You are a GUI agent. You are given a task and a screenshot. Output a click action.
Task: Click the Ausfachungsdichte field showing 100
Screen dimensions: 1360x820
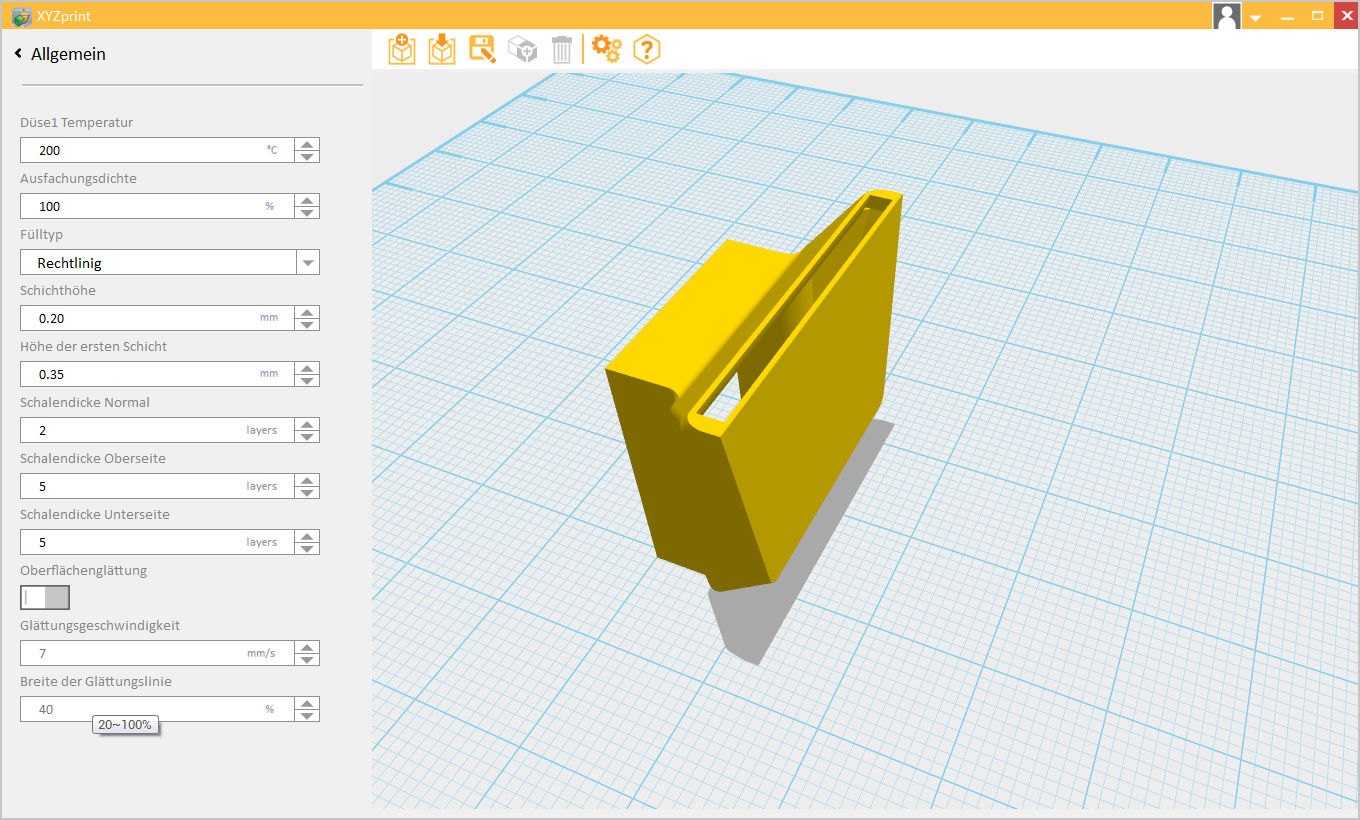point(158,206)
